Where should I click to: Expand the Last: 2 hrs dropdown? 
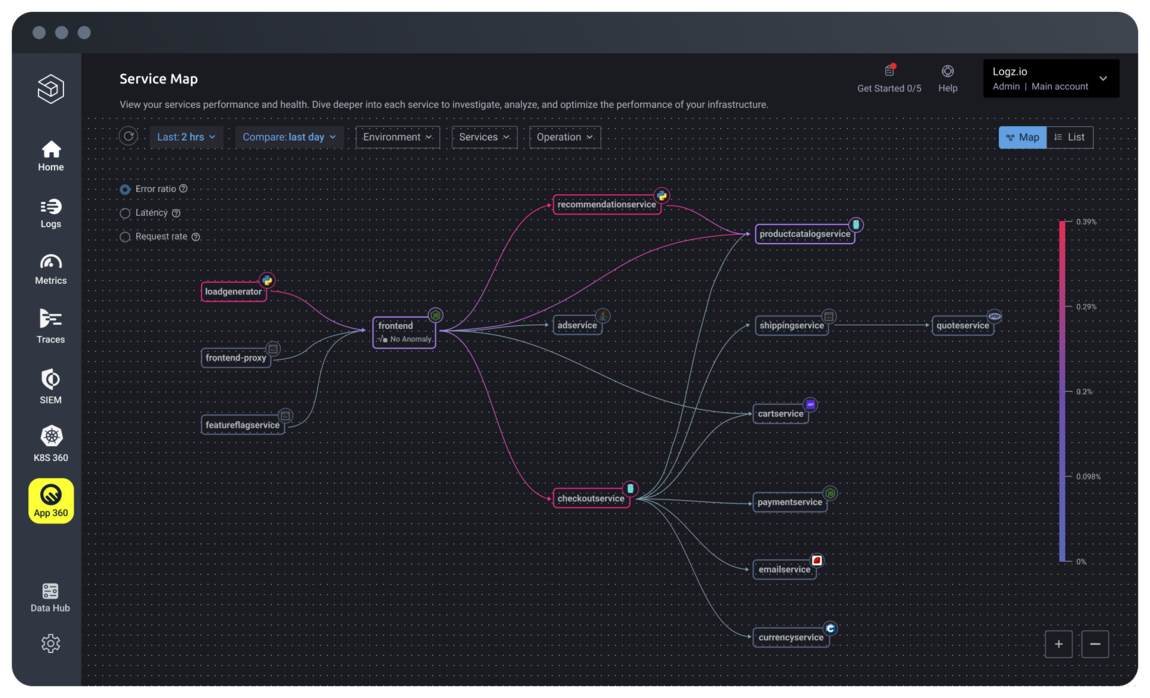(186, 137)
